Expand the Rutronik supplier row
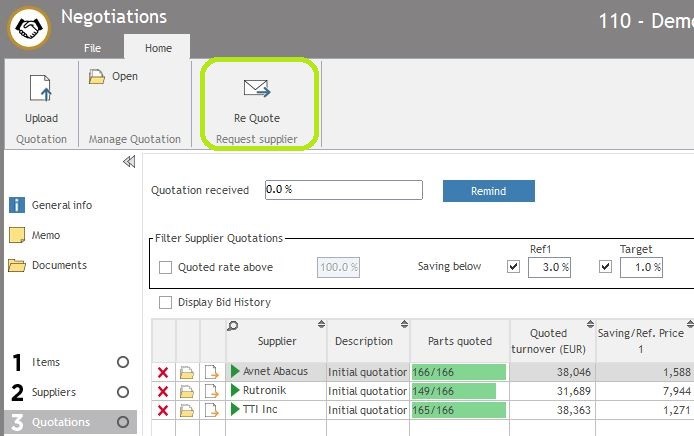Image resolution: width=694 pixels, height=436 pixels. (x=236, y=391)
